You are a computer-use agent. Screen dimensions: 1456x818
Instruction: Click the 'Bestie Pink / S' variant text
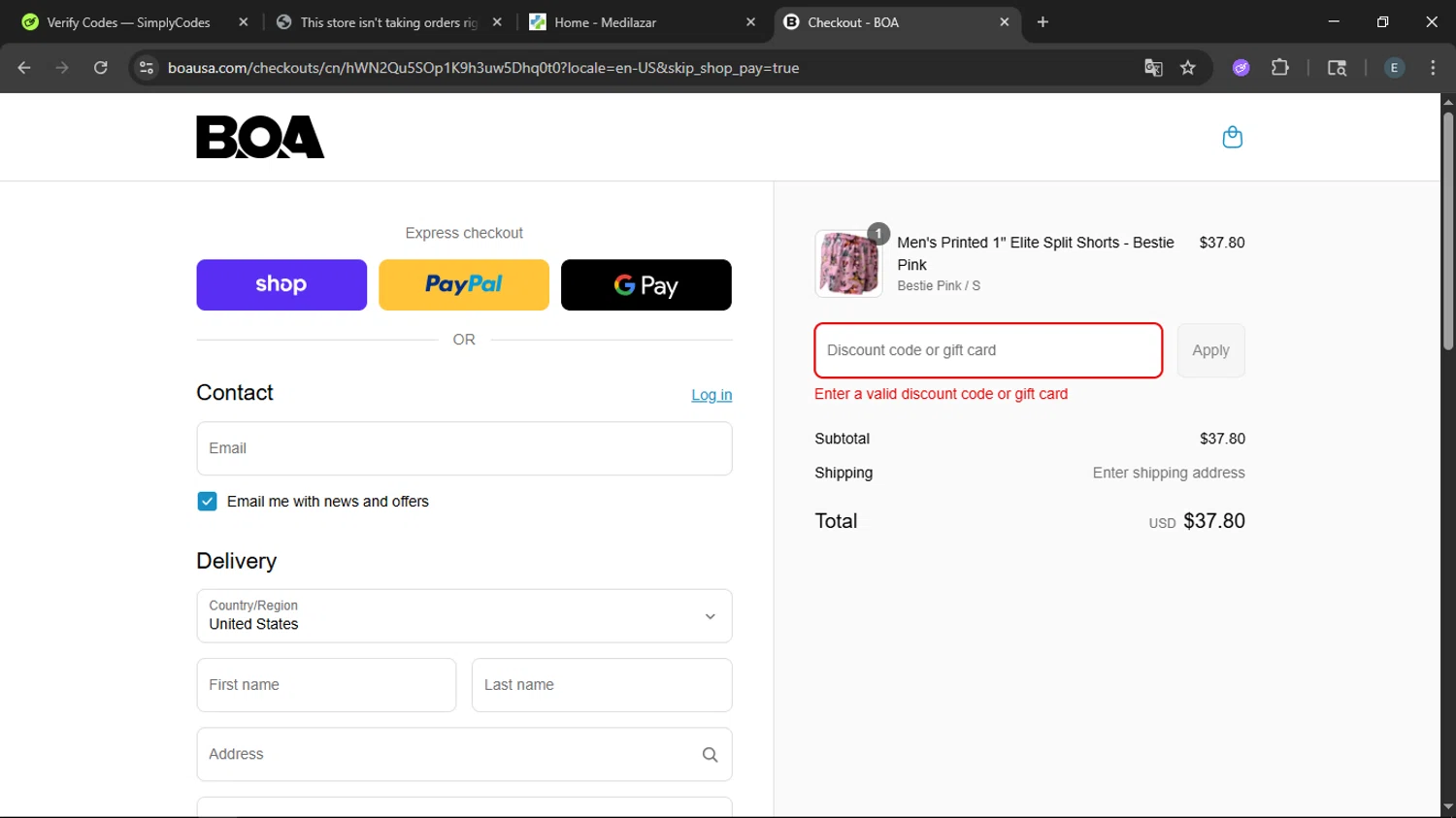click(x=939, y=286)
